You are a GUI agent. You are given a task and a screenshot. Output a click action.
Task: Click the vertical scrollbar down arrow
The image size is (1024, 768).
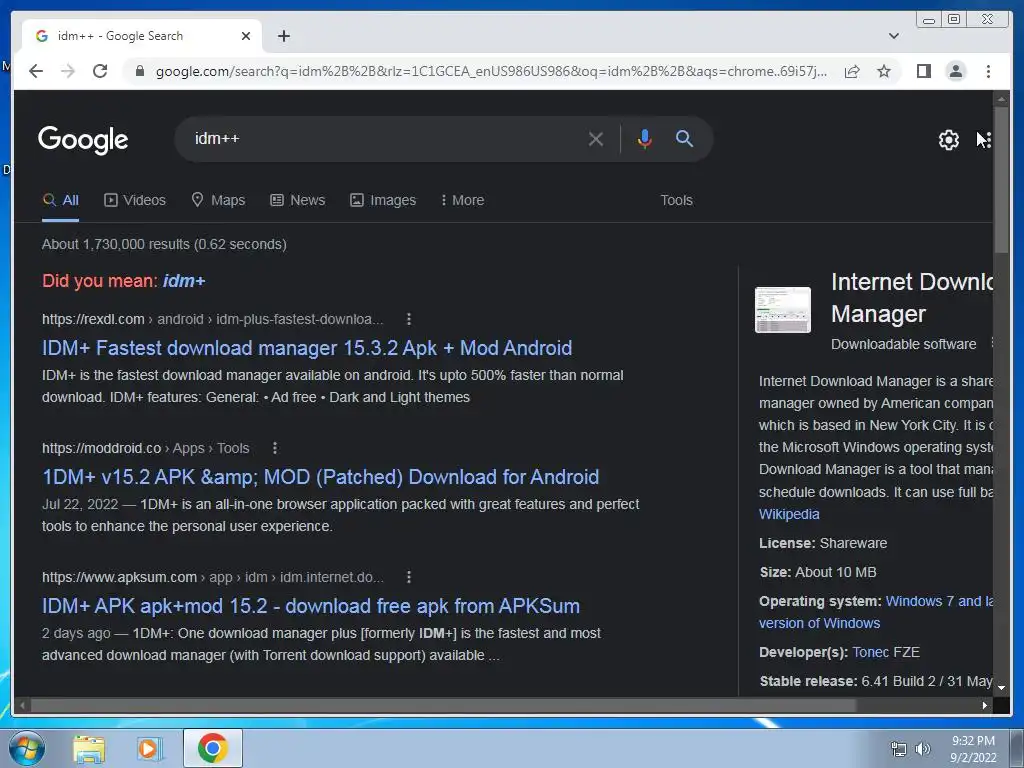1001,688
